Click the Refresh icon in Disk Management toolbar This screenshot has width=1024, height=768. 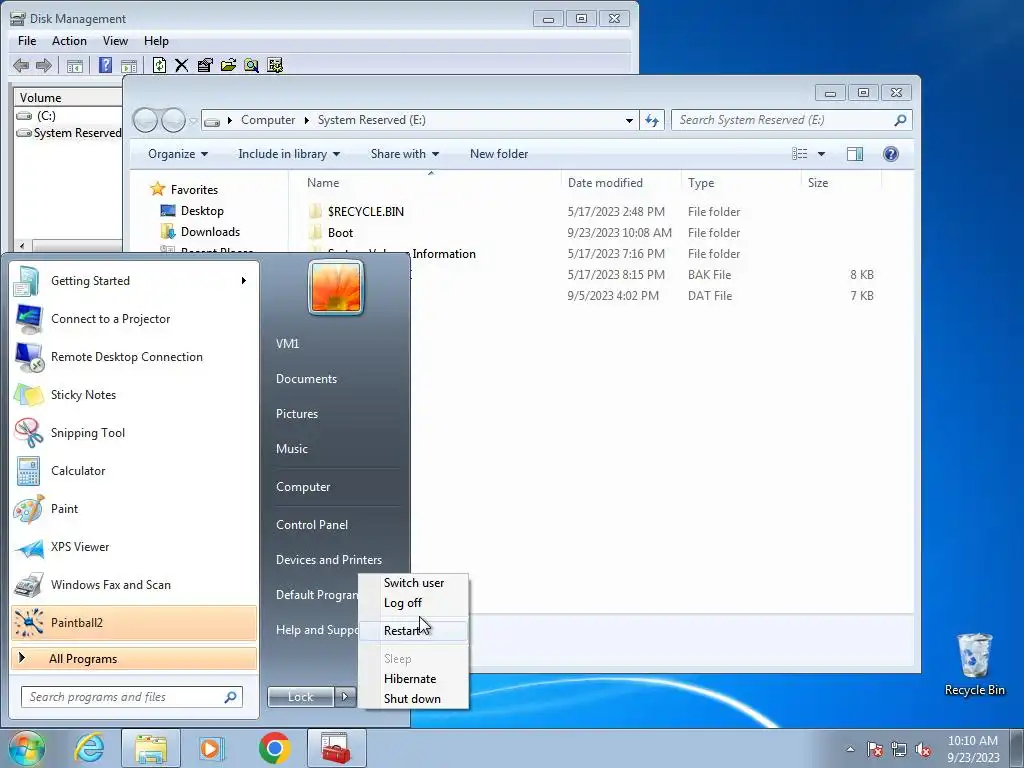(x=159, y=65)
